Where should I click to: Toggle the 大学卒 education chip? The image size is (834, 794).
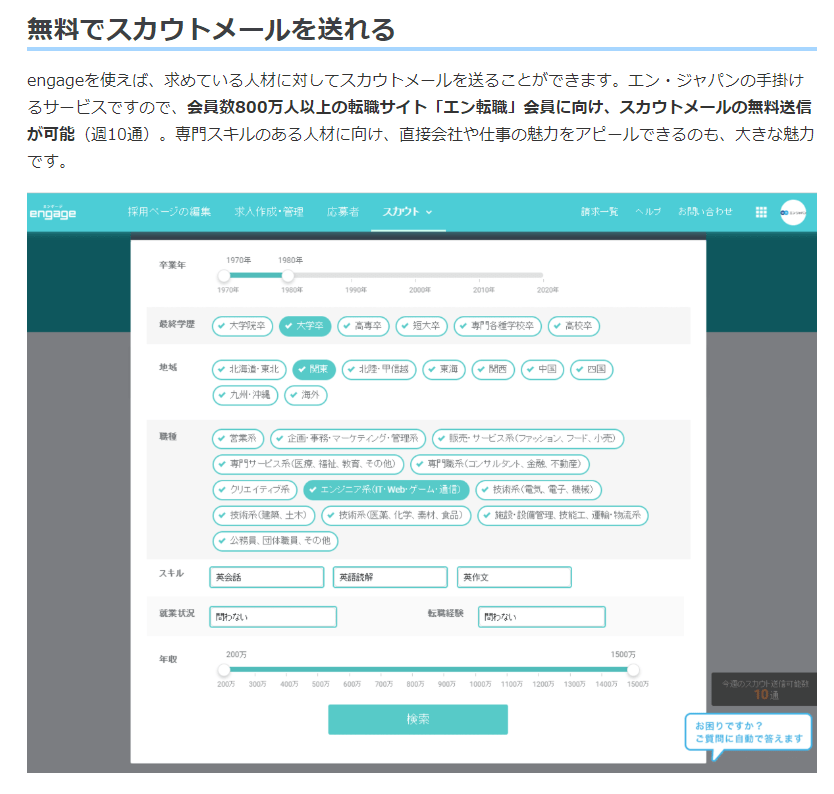point(304,326)
